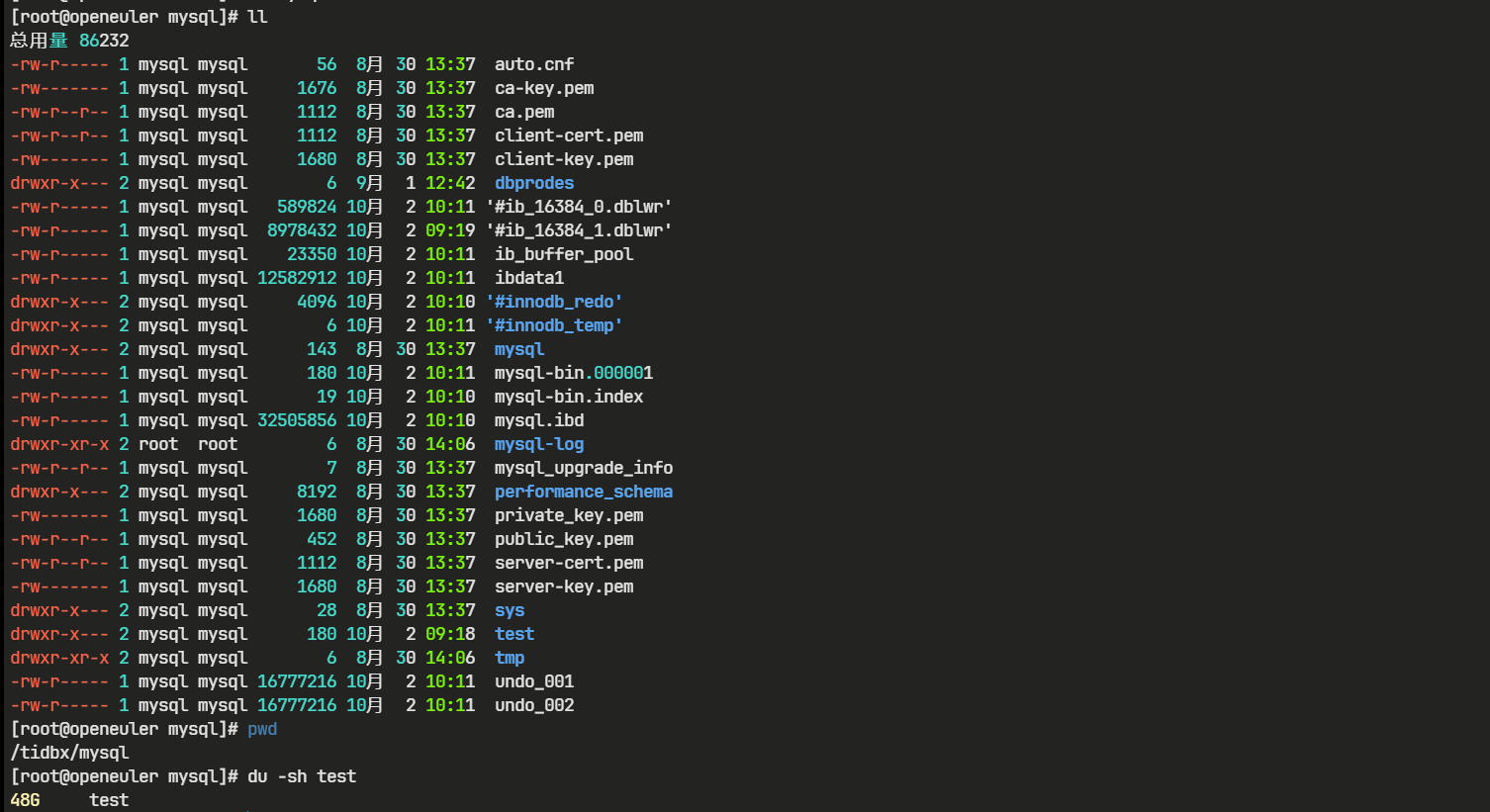Click the auto.cnf file name
The image size is (1490, 812).
(x=533, y=64)
